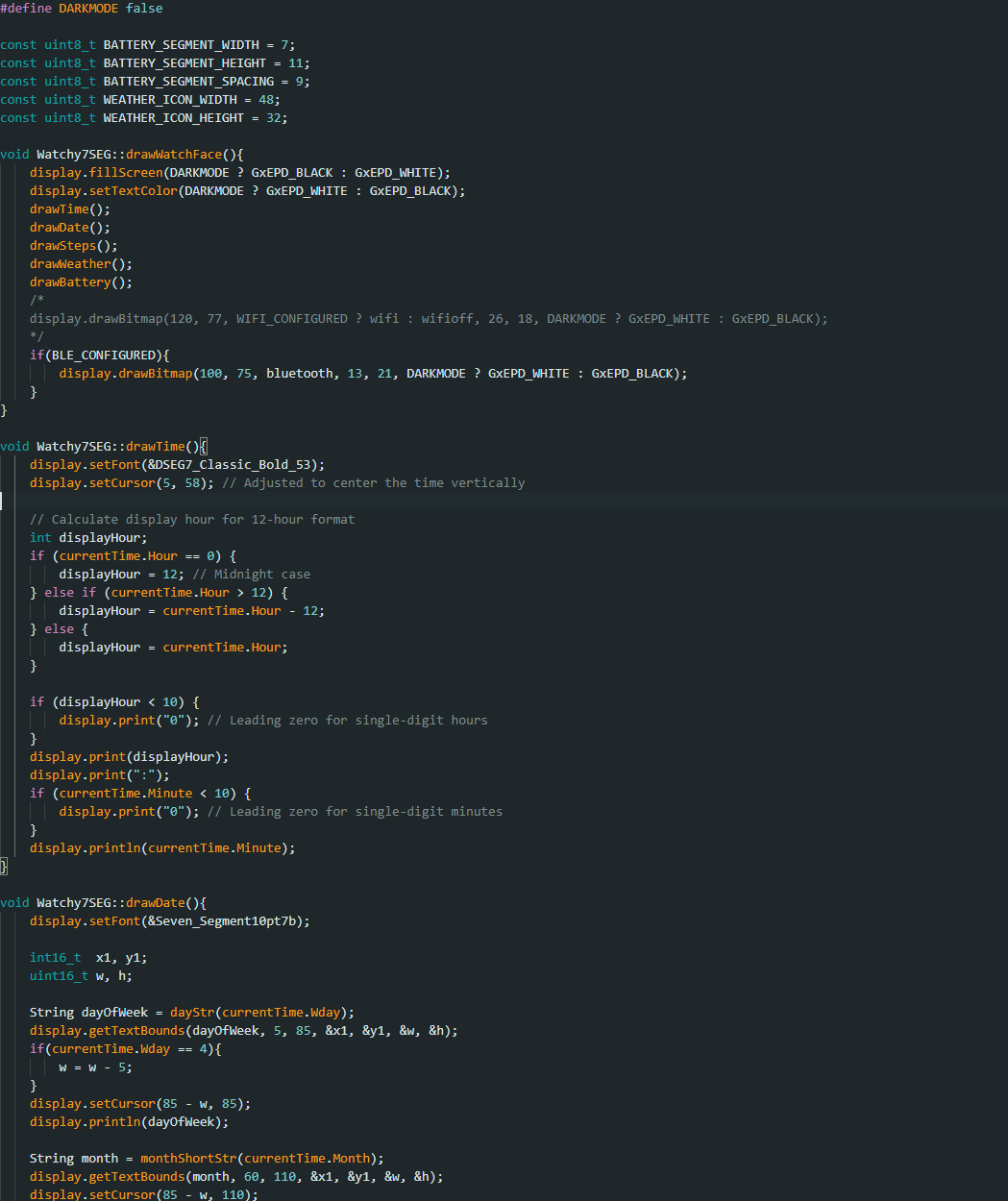Click the uint16_t type keyword

60,976
